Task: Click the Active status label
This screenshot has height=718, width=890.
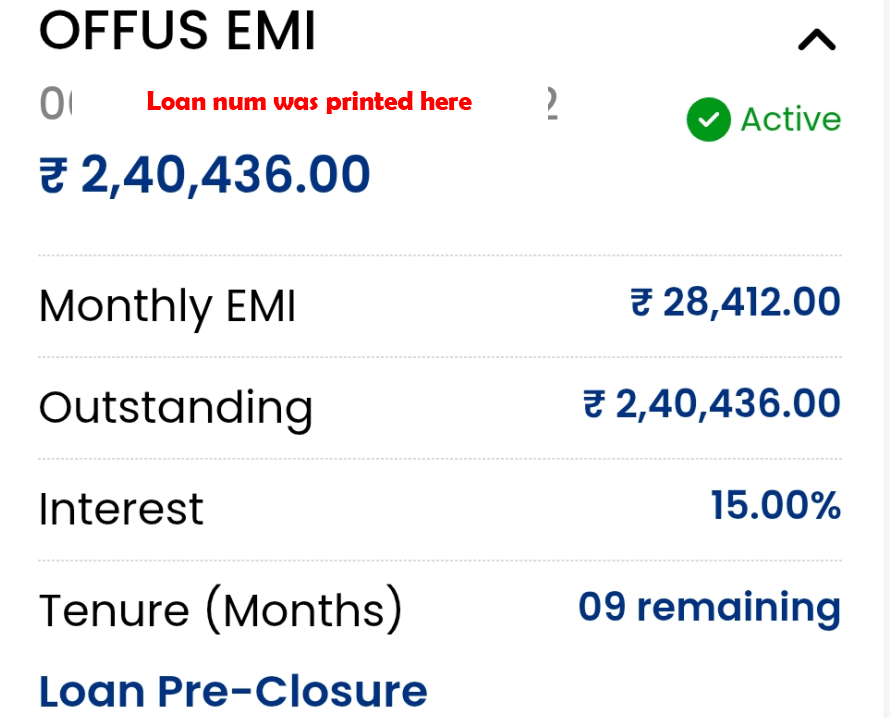Action: tap(791, 119)
